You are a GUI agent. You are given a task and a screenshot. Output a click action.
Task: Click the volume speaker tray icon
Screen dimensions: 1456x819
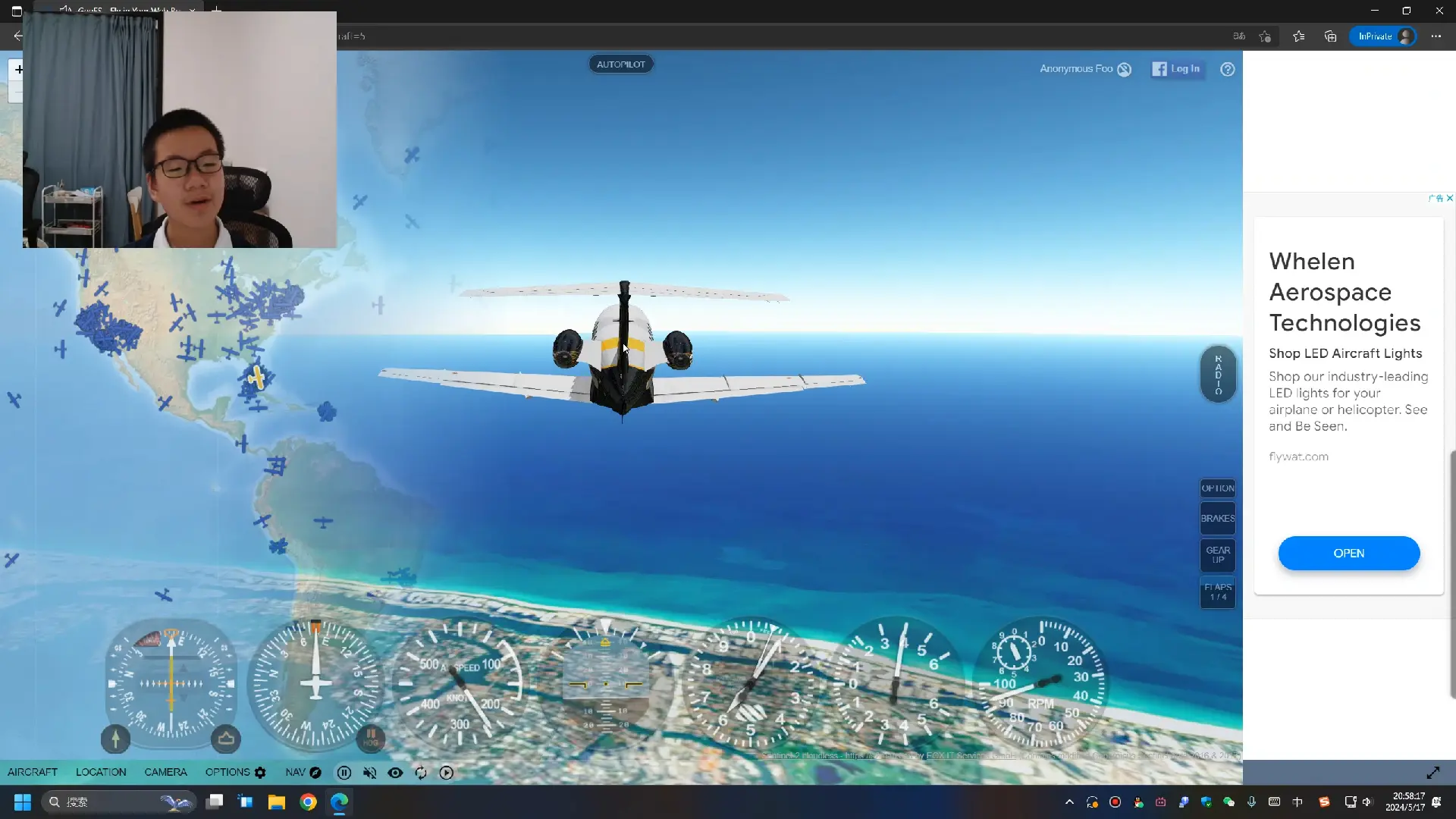point(1367,802)
